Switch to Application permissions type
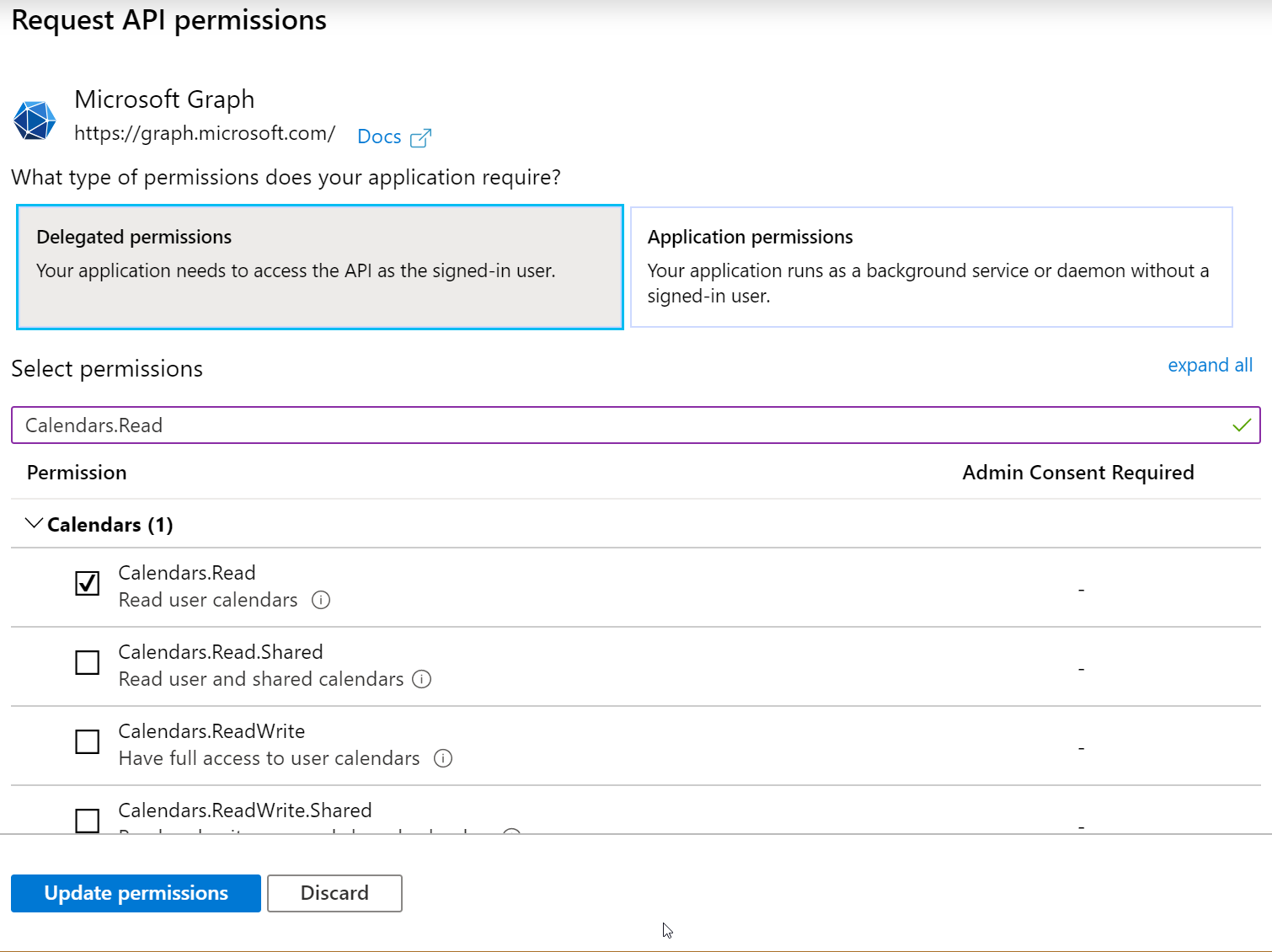 [931, 267]
